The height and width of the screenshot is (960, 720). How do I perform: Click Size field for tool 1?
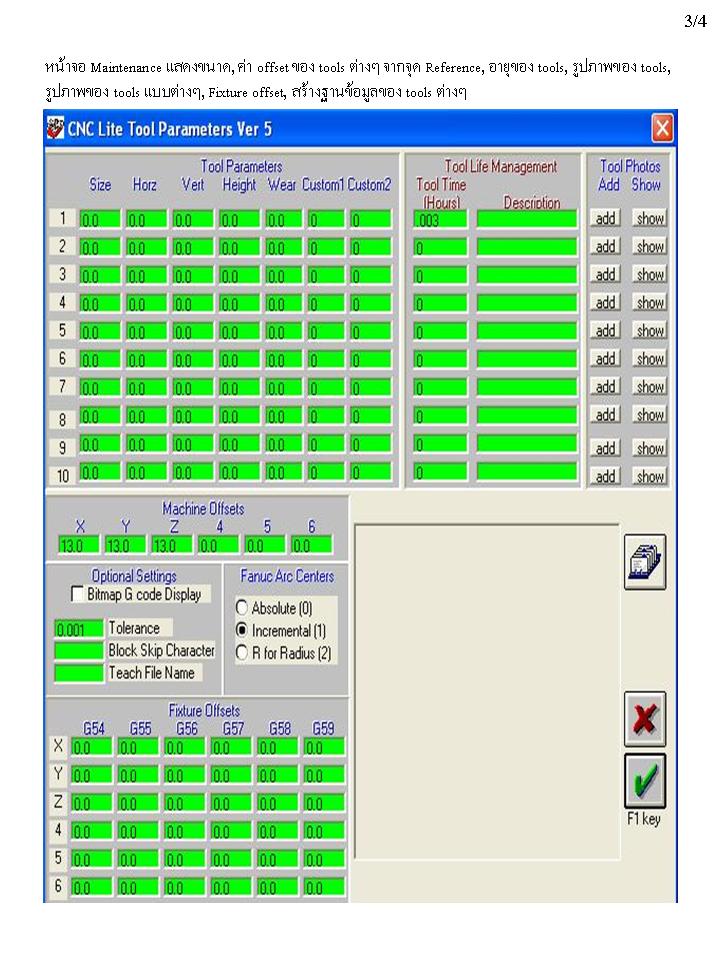[x=100, y=219]
